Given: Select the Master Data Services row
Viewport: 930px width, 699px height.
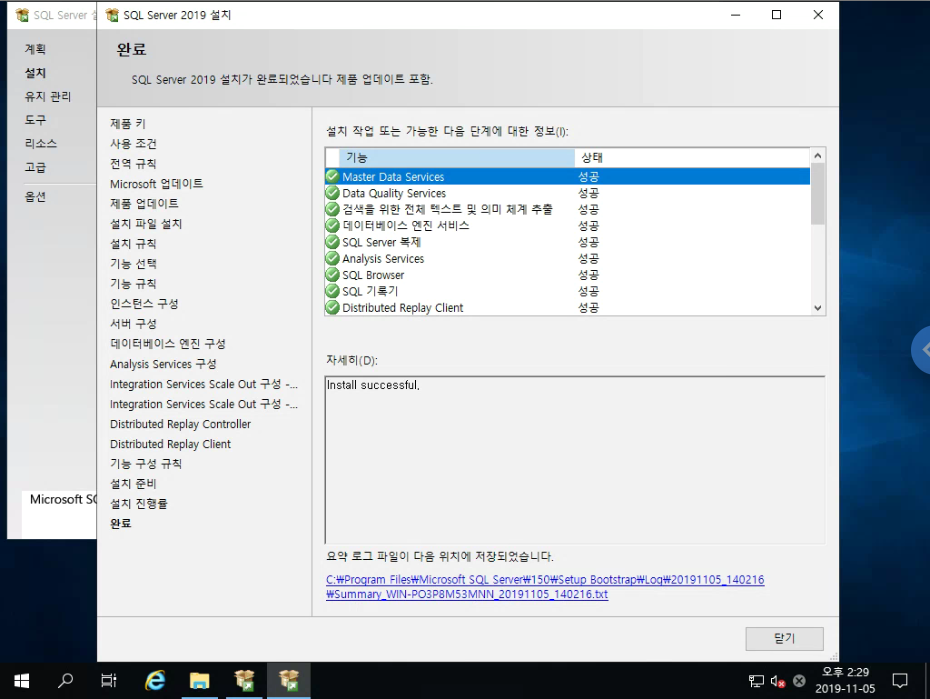Looking at the screenshot, I should (568, 176).
